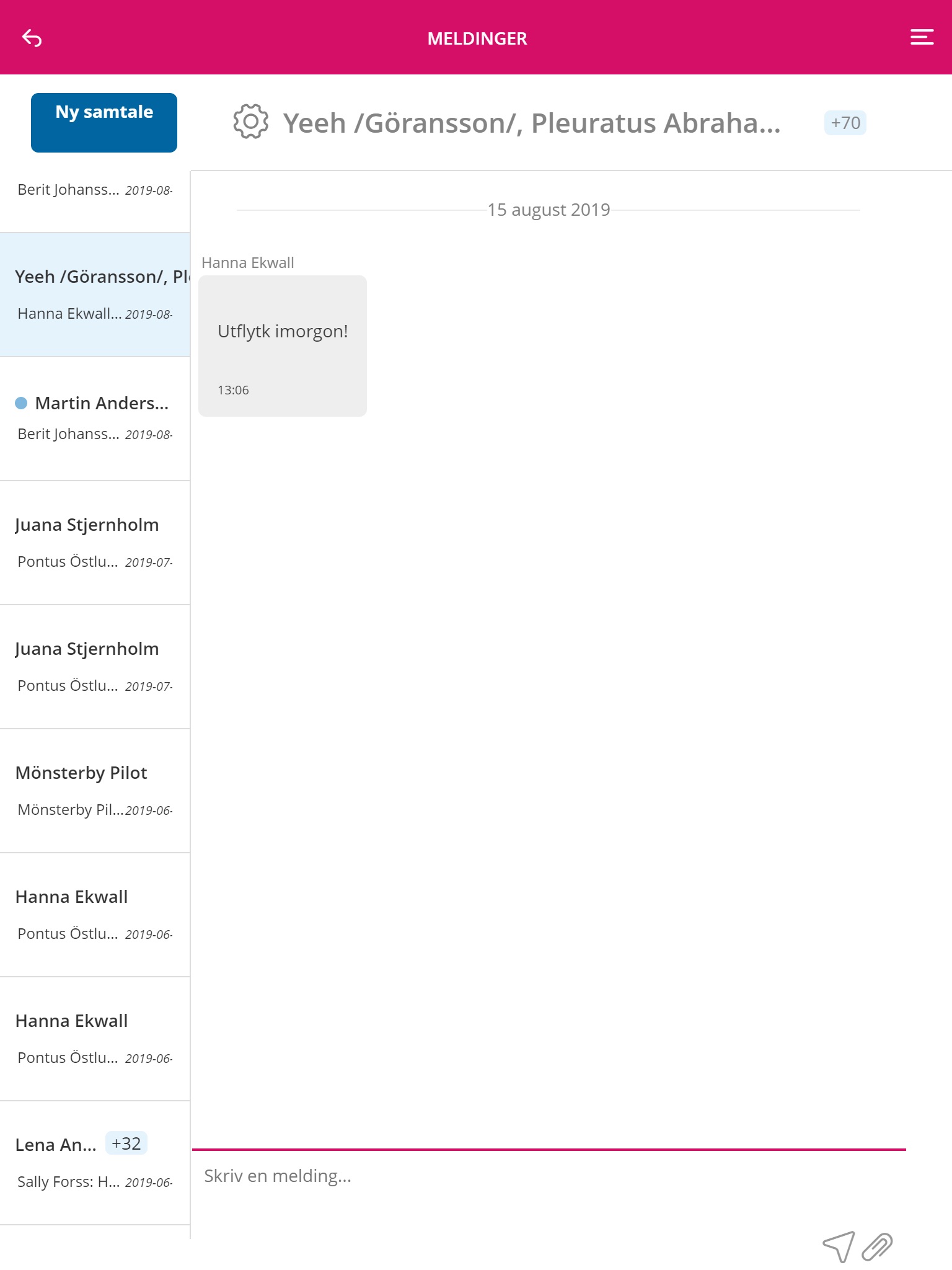Click the attachment paperclip icon
The height and width of the screenshot is (1270, 952).
click(x=877, y=1246)
